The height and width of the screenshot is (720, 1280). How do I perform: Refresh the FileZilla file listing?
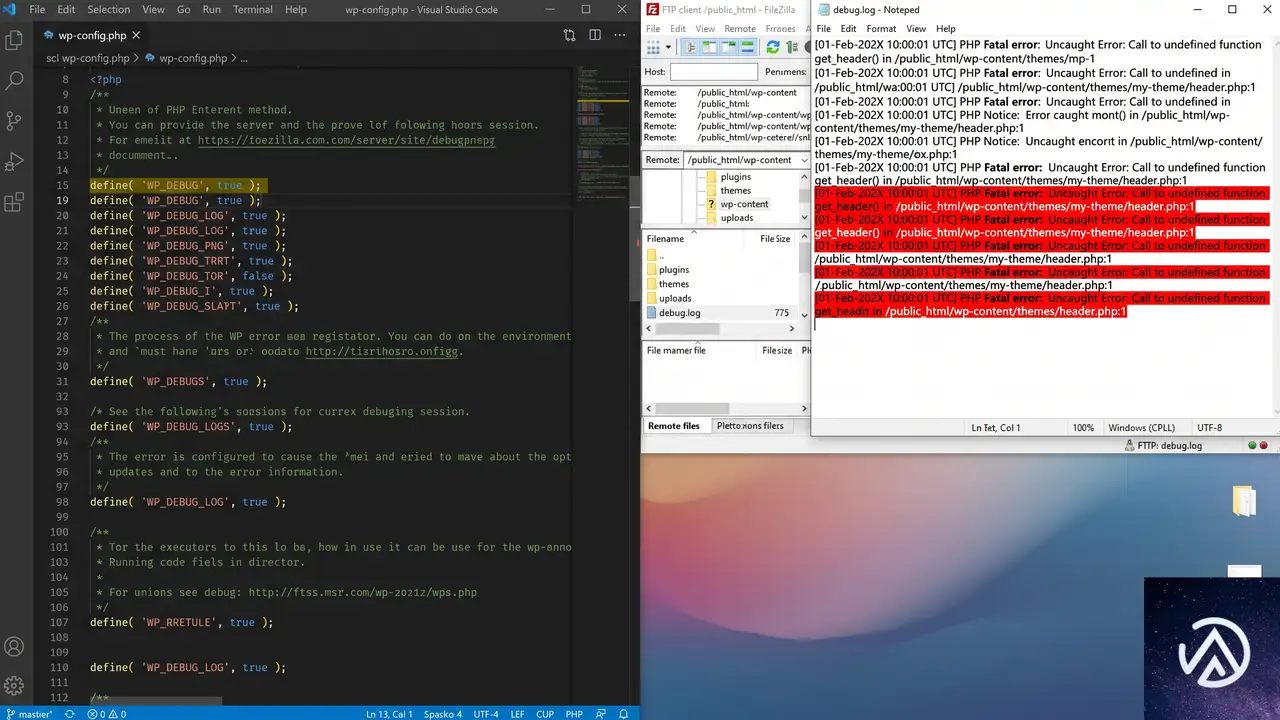click(x=773, y=47)
